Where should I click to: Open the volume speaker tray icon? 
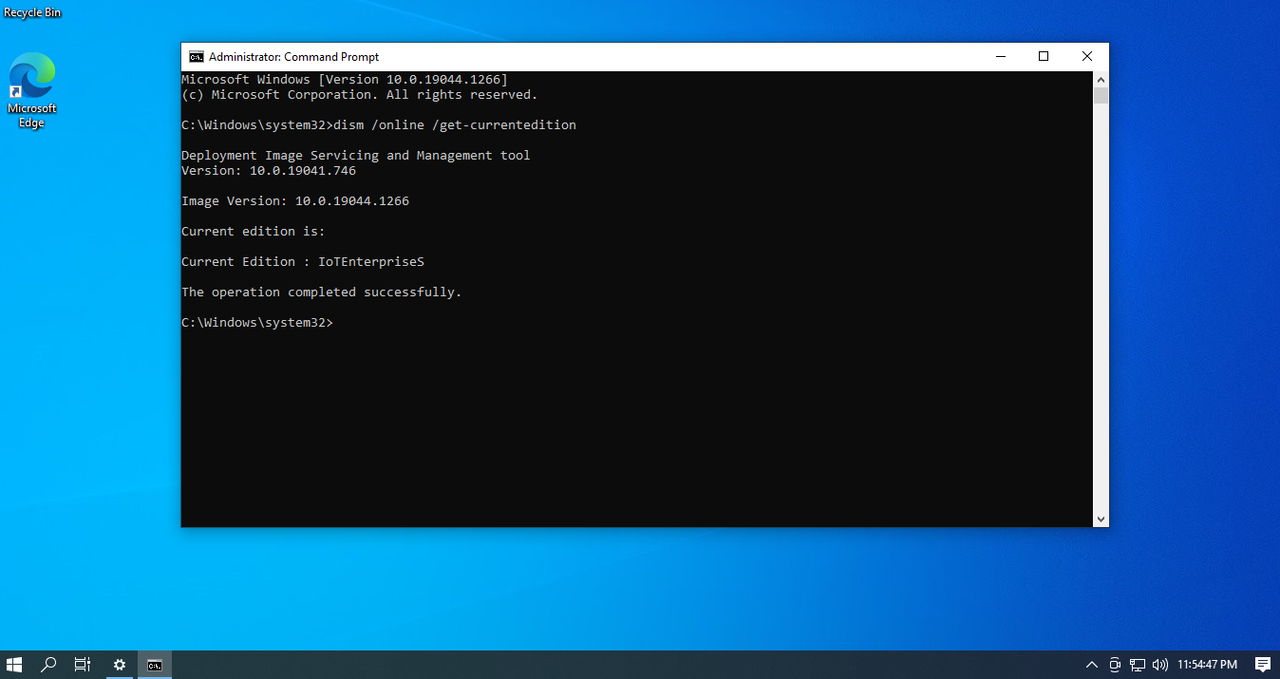pos(1160,664)
